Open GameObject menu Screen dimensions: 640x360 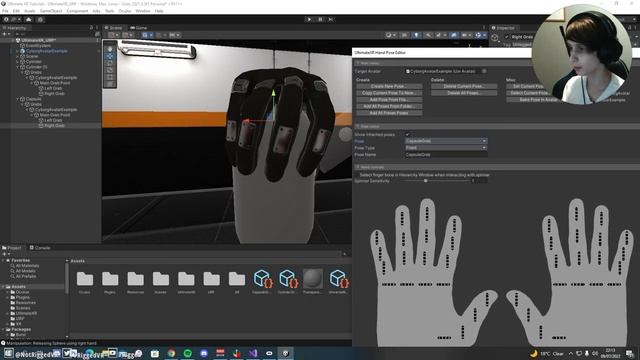coord(51,11)
